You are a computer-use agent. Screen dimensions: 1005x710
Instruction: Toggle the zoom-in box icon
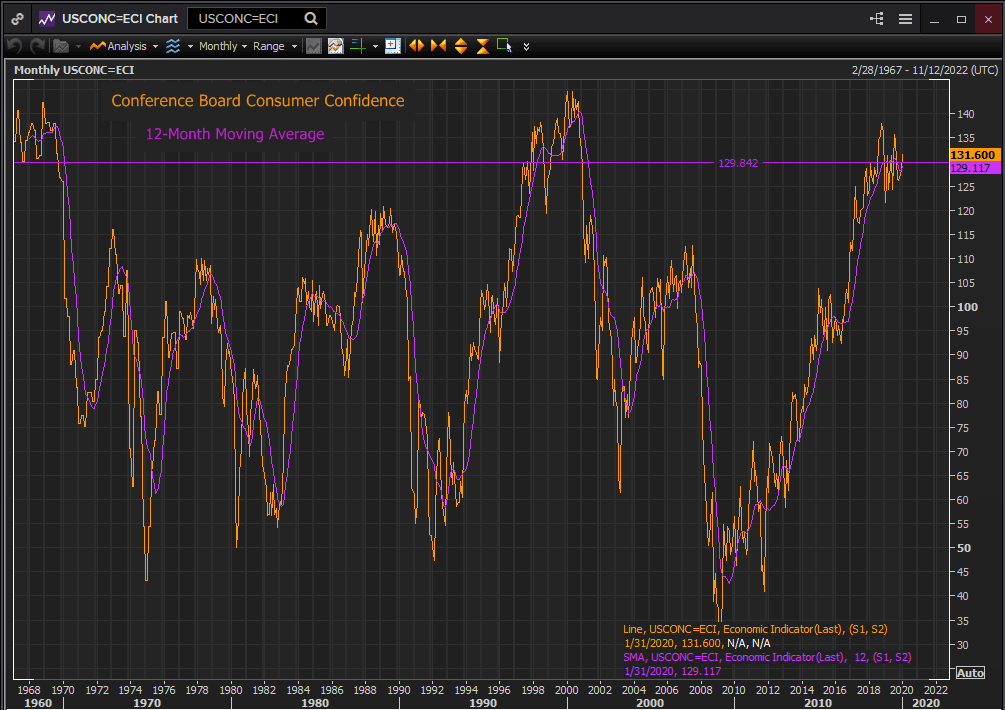(392, 46)
